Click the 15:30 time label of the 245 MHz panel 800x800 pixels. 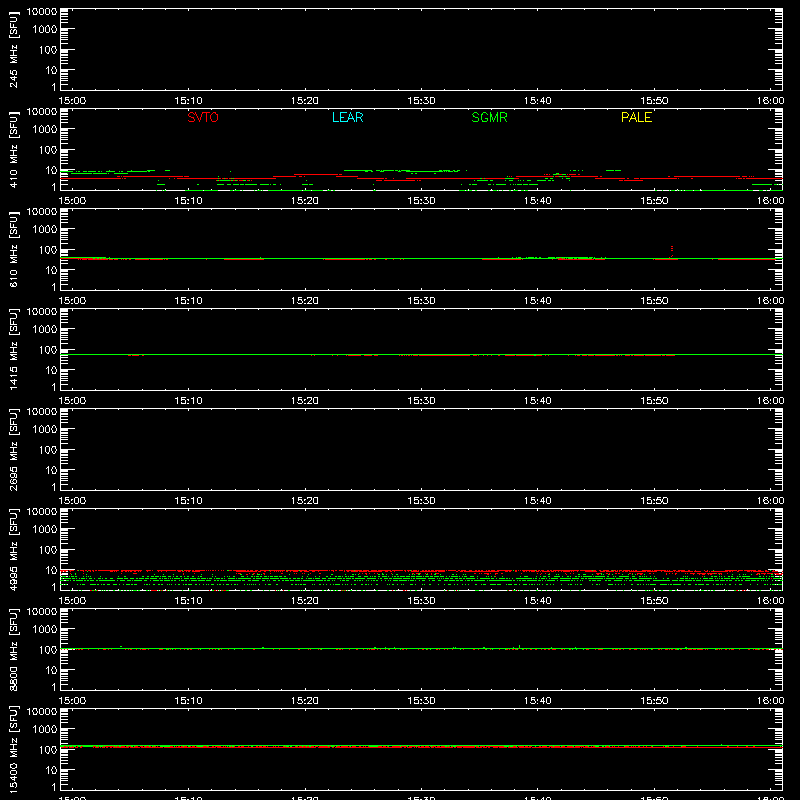tap(421, 101)
